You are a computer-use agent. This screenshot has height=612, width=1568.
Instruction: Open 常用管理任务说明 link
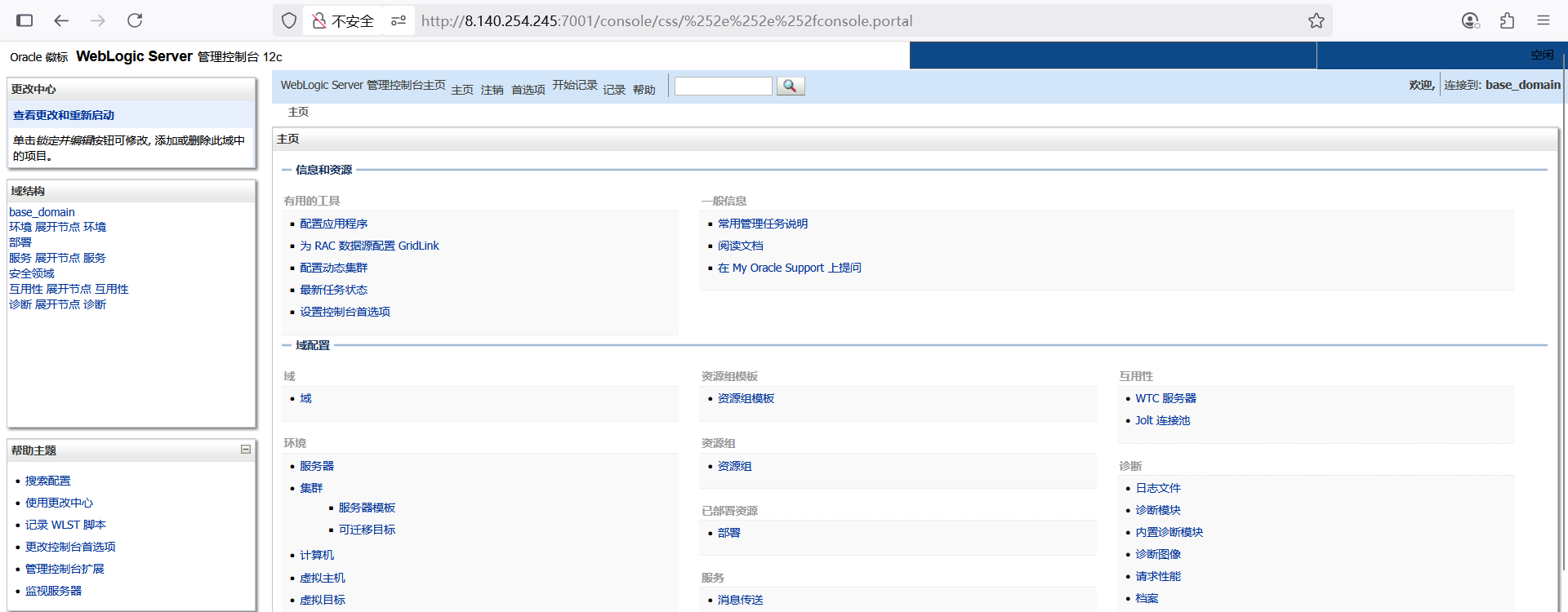coord(763,224)
